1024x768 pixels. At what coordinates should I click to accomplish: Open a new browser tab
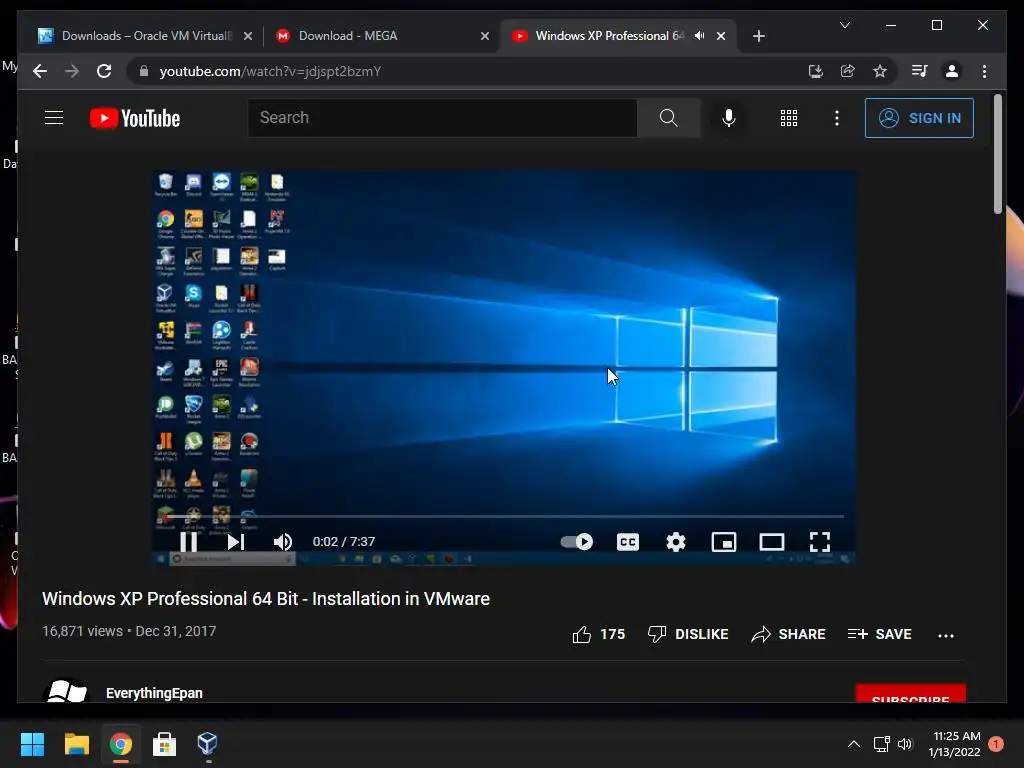click(758, 36)
